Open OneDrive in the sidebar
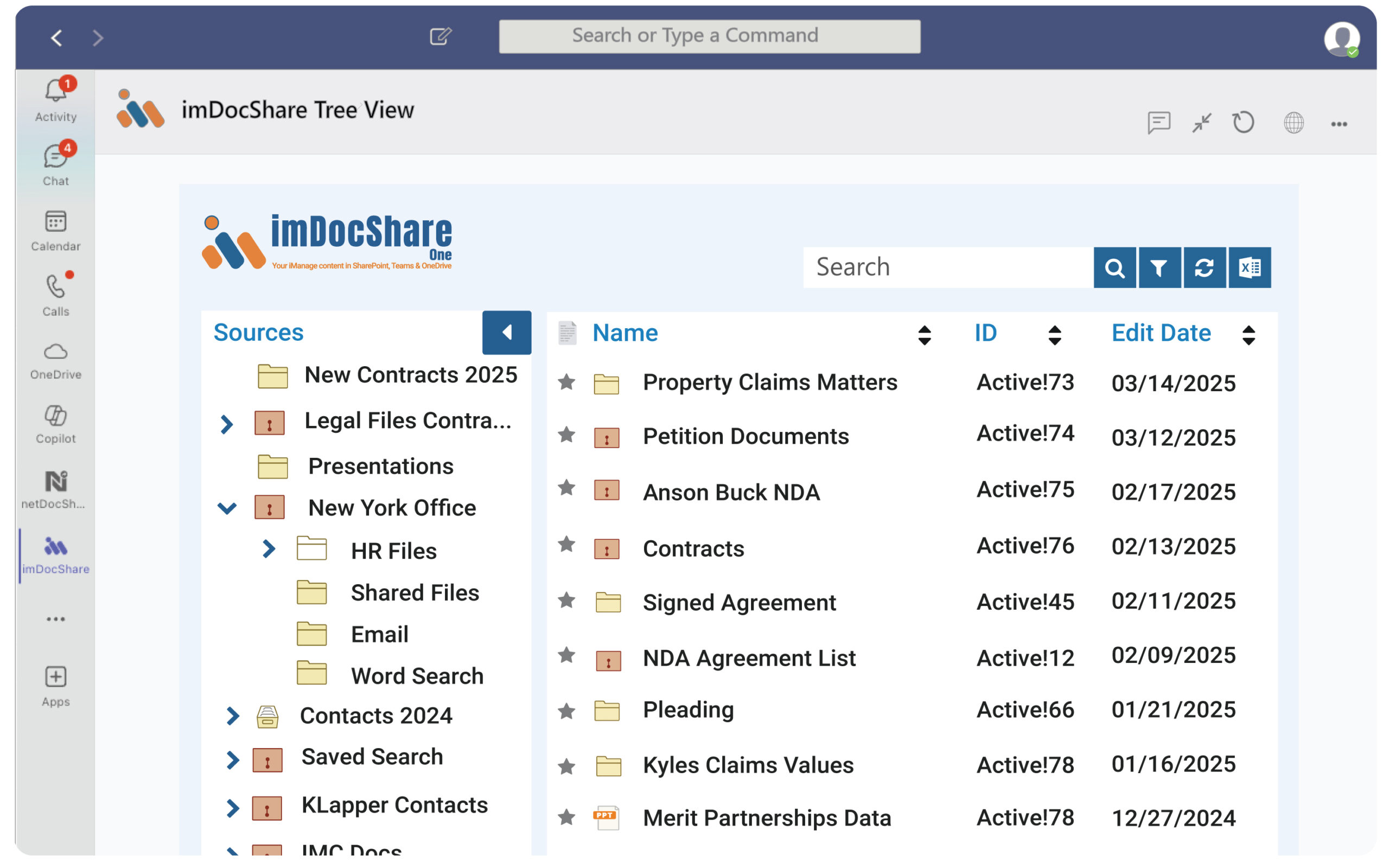Image resolution: width=1389 pixels, height=868 pixels. point(56,361)
